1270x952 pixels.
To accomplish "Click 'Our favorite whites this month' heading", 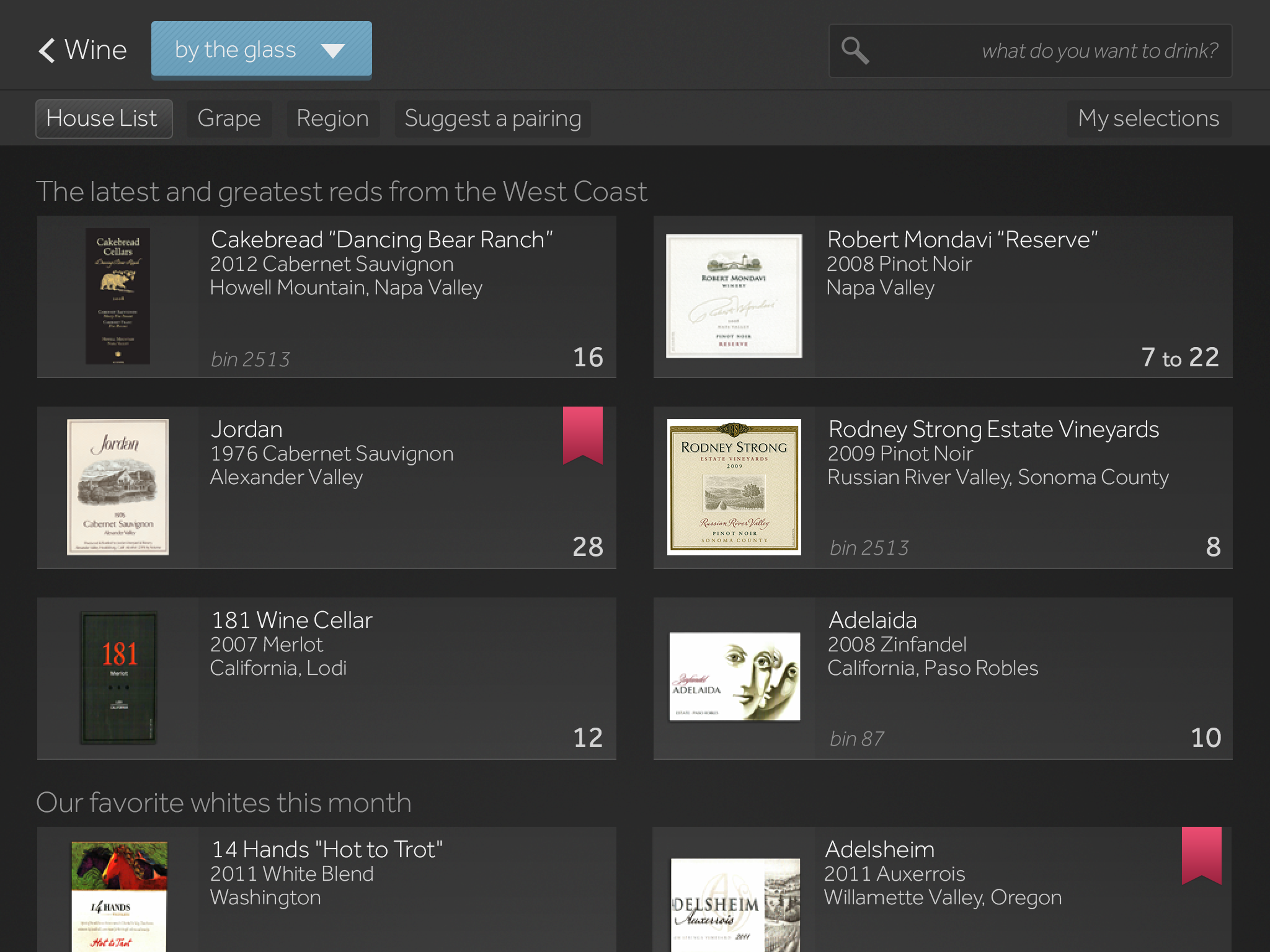I will pyautogui.click(x=224, y=803).
